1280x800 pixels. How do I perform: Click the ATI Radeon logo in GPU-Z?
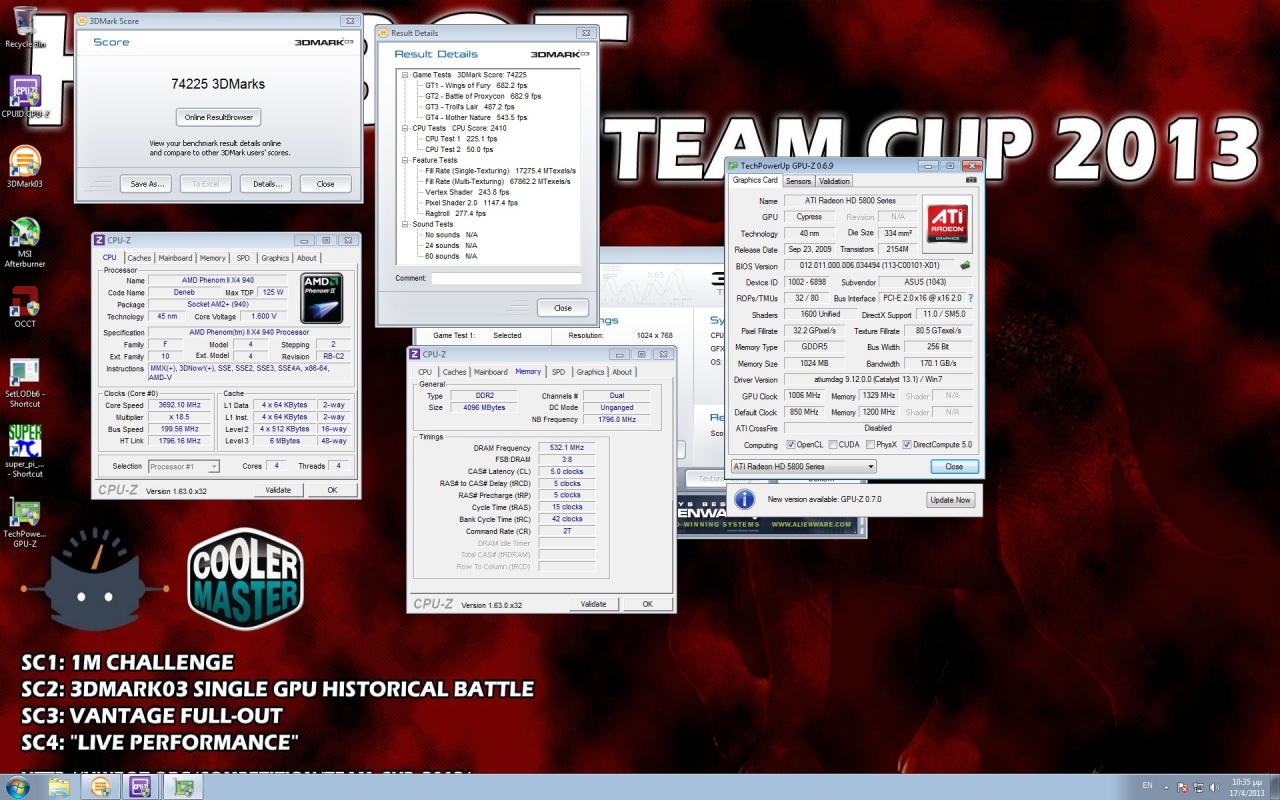point(947,223)
